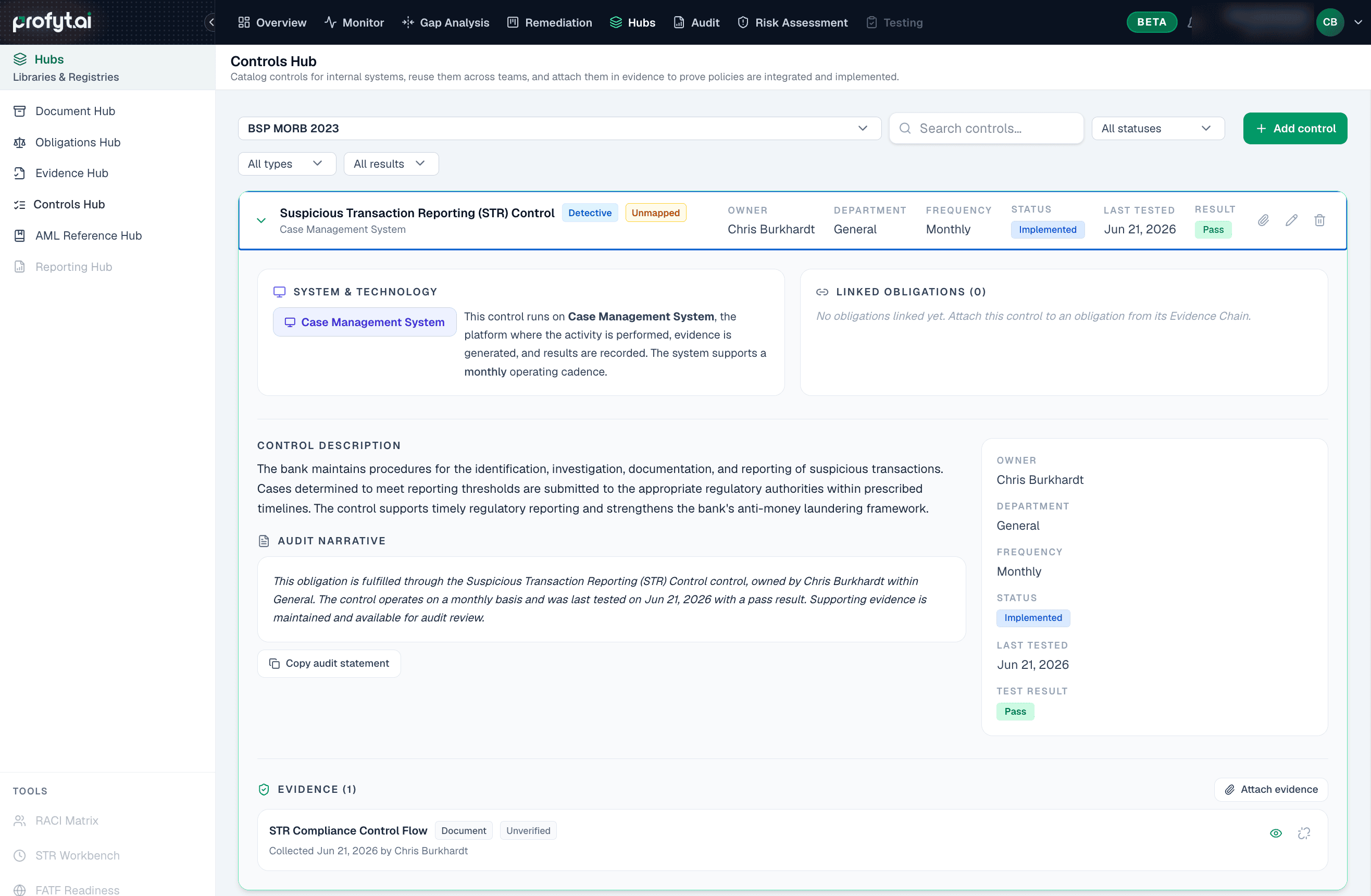Click the Pass badge under Test Result
This screenshot has height=896, width=1371.
click(1015, 711)
